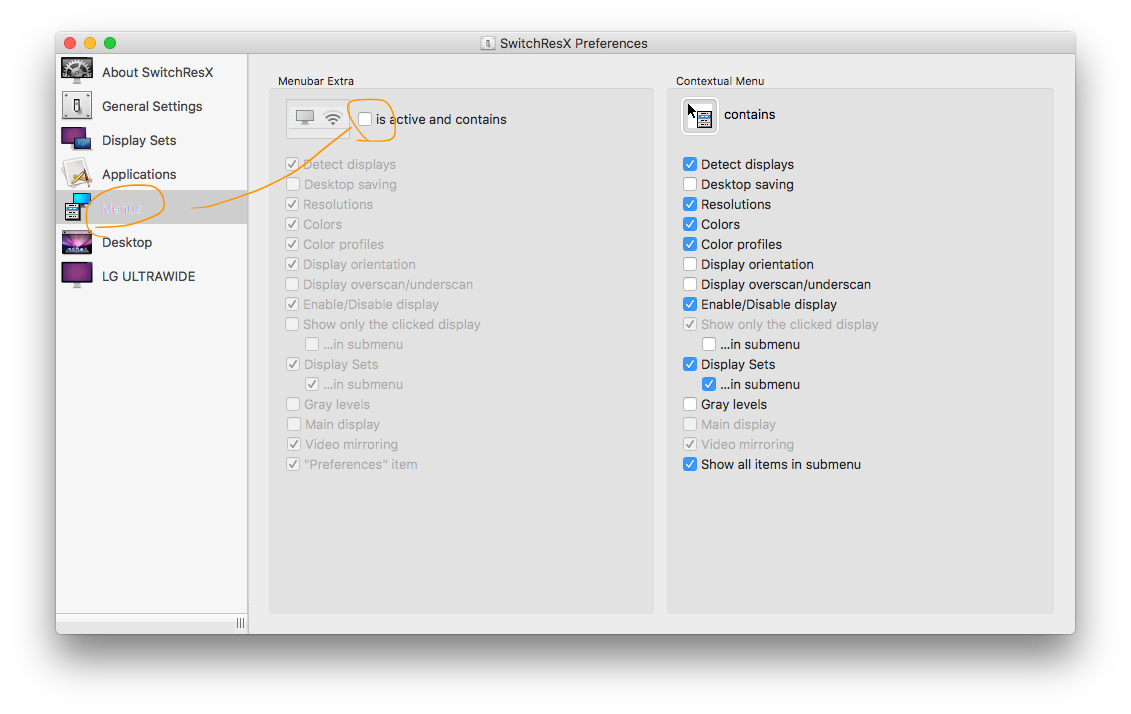1131x714 pixels.
Task: Click the Contextual Menu cursor icon
Action: click(x=700, y=116)
